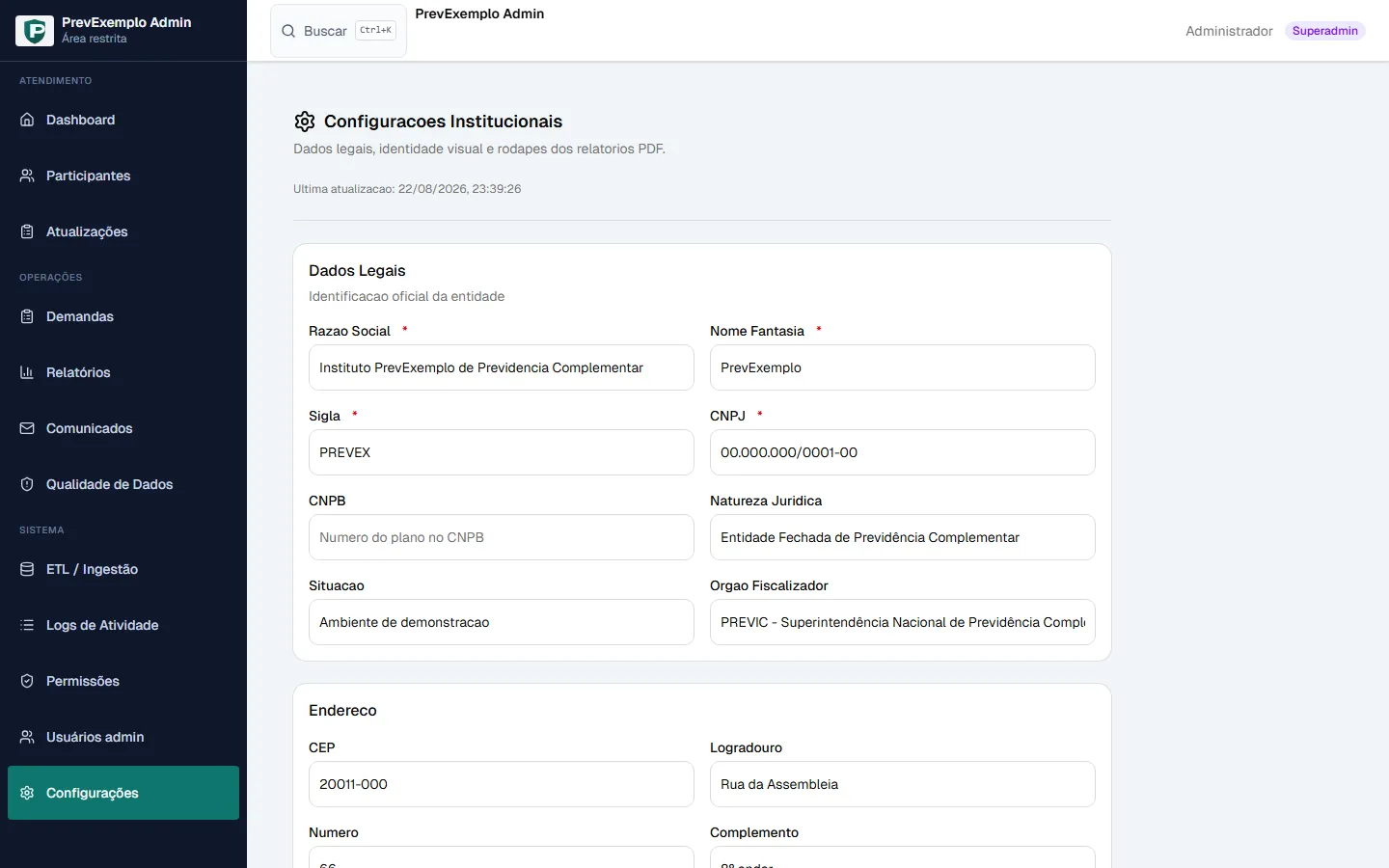Click the Permissões shield check icon
Image resolution: width=1389 pixels, height=868 pixels.
pyautogui.click(x=27, y=681)
